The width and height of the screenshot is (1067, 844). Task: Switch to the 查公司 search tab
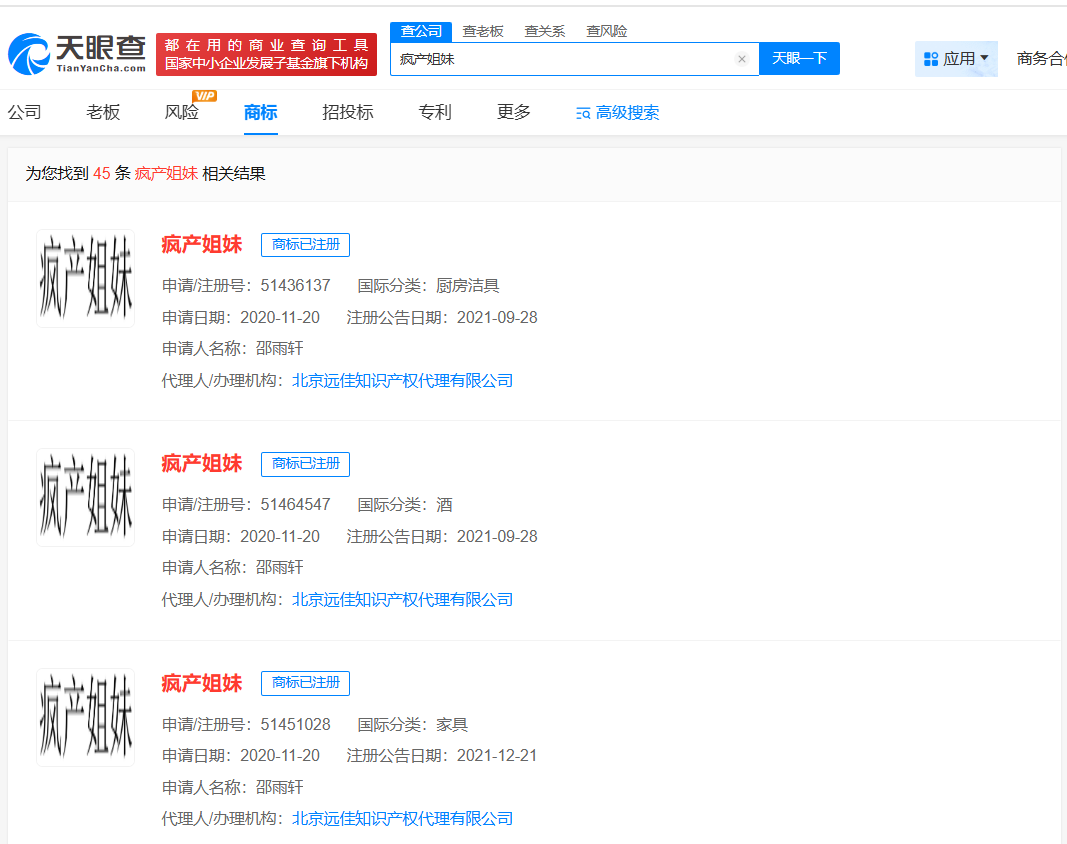click(421, 31)
